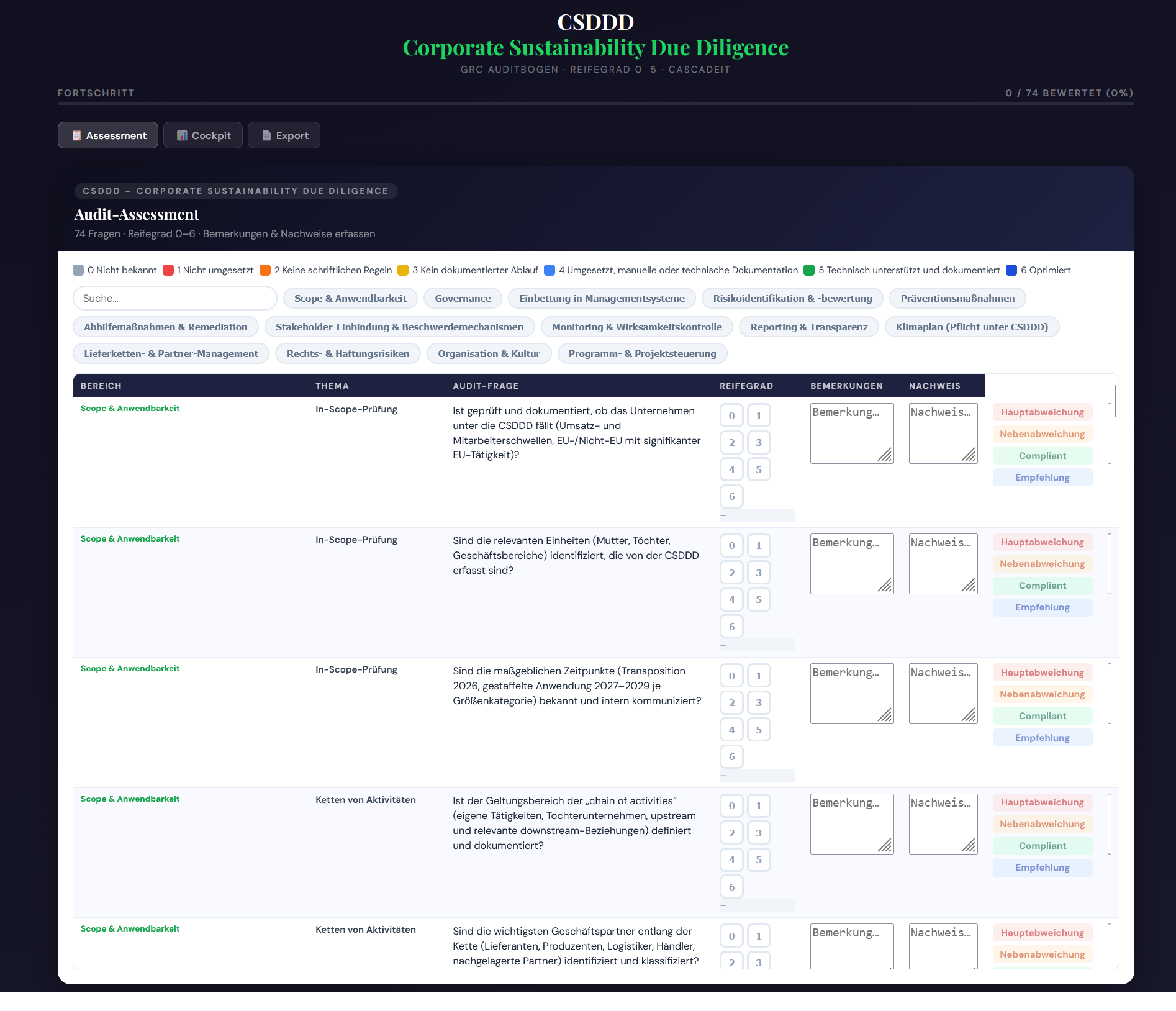Select Reifegrad 1 for 'relevanten Einheiten' question
1176x1011 pixels.
[x=759, y=546]
